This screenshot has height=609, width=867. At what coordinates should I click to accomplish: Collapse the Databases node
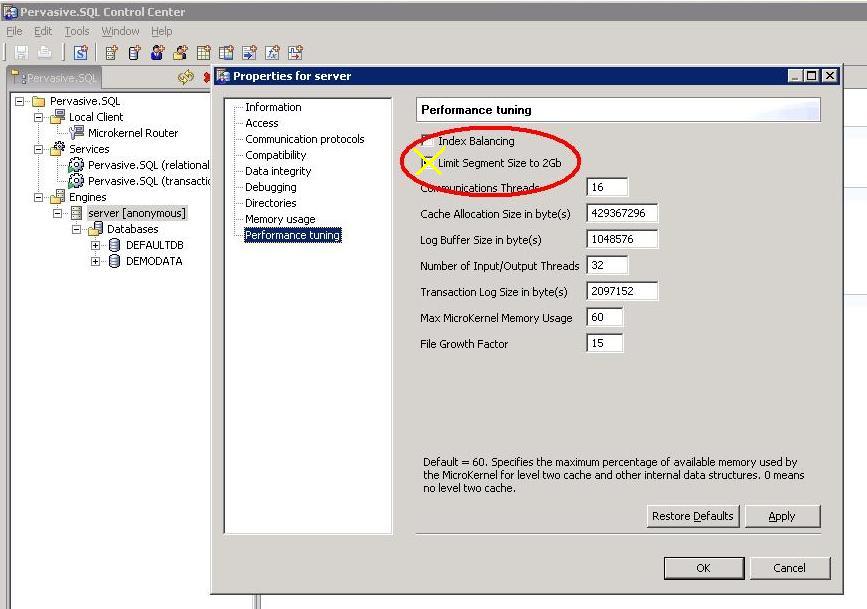76,230
